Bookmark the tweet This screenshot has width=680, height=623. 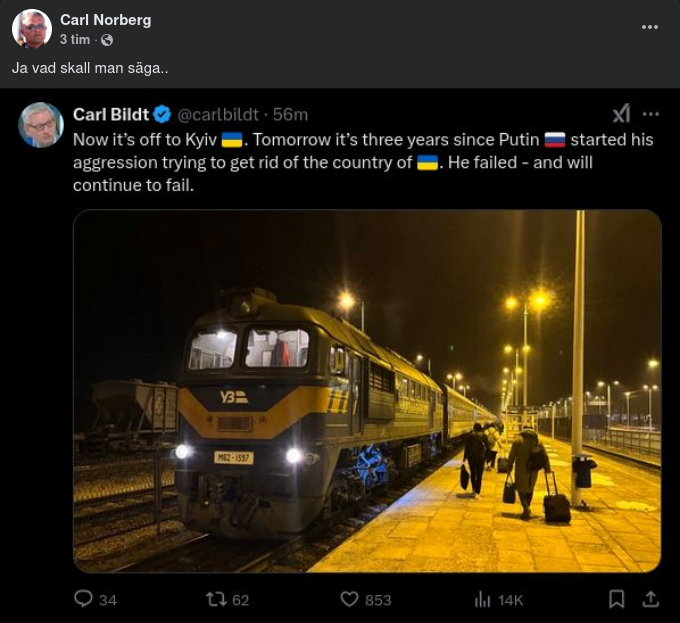coord(617,599)
